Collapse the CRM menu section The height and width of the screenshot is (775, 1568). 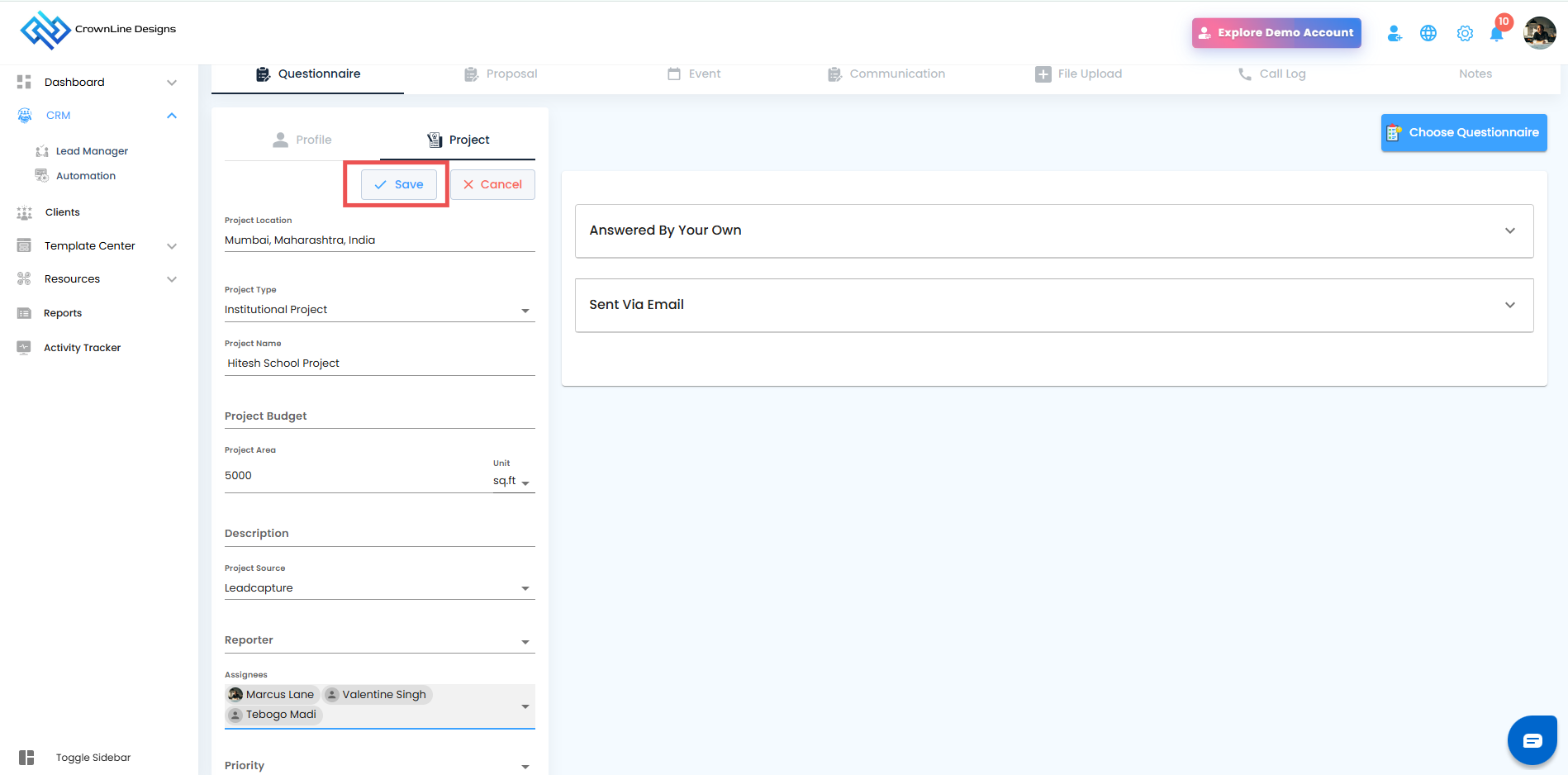click(172, 116)
